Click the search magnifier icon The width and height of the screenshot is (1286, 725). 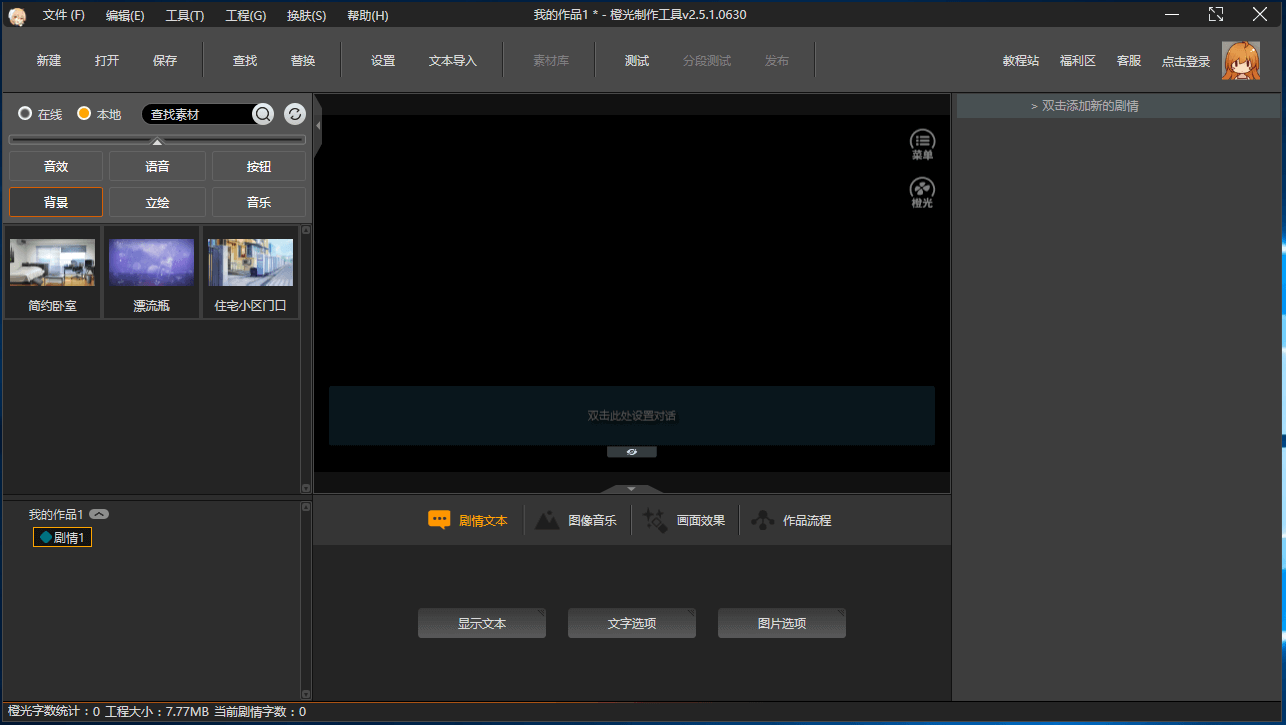(263, 114)
